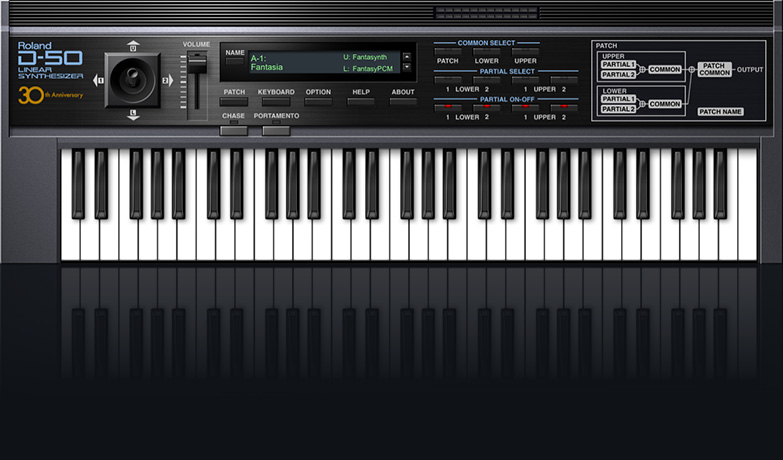Click the joystick up arrow marked U

[x=133, y=45]
